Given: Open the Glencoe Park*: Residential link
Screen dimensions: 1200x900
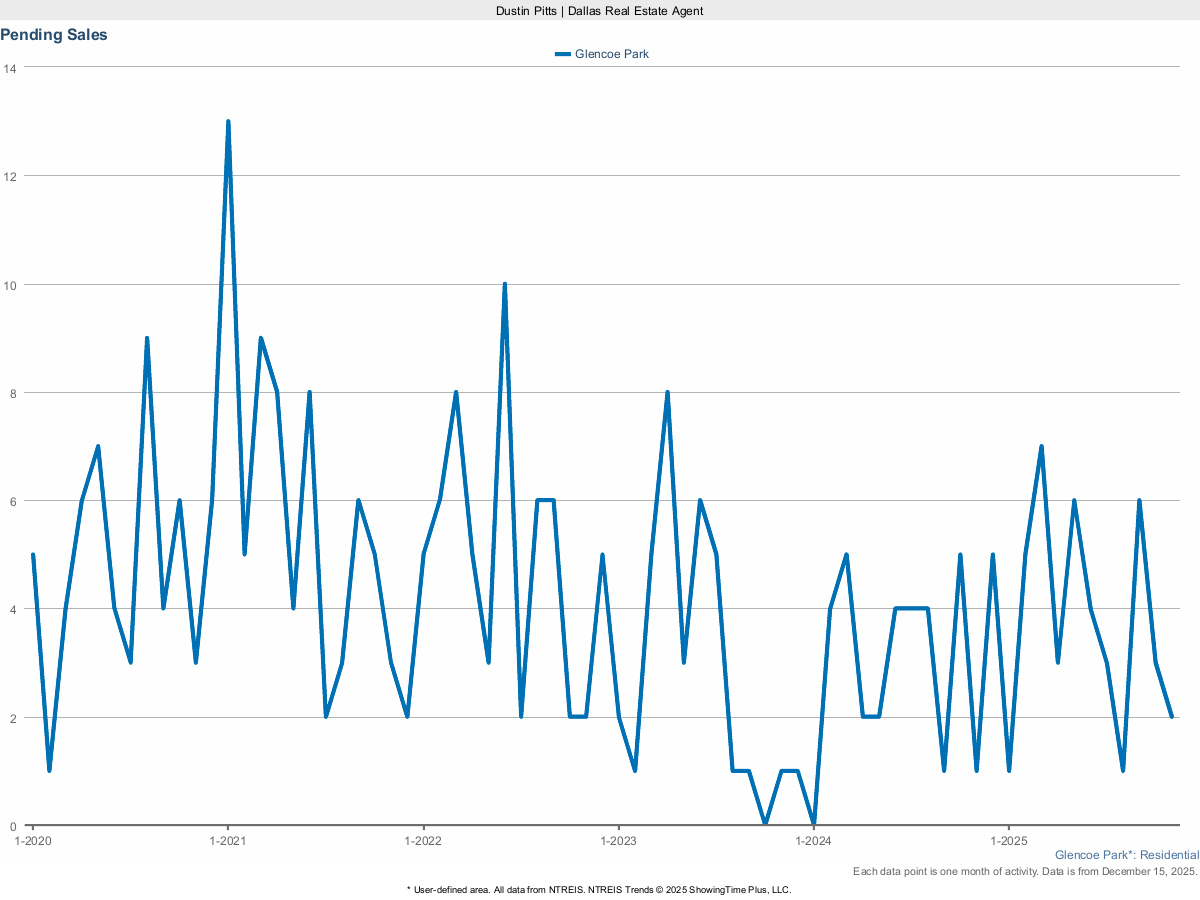Looking at the screenshot, I should (x=1127, y=855).
